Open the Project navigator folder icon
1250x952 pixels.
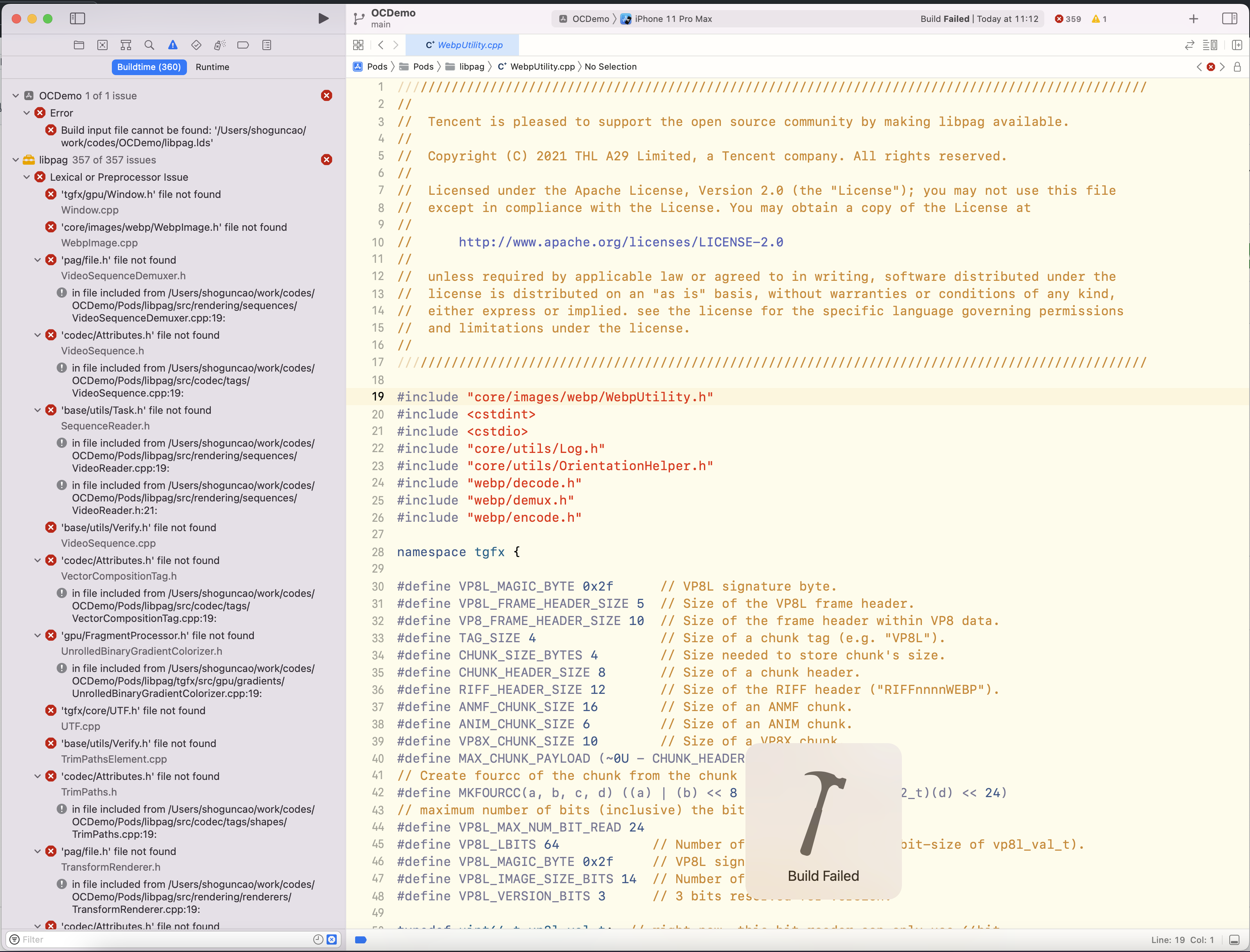pos(79,45)
